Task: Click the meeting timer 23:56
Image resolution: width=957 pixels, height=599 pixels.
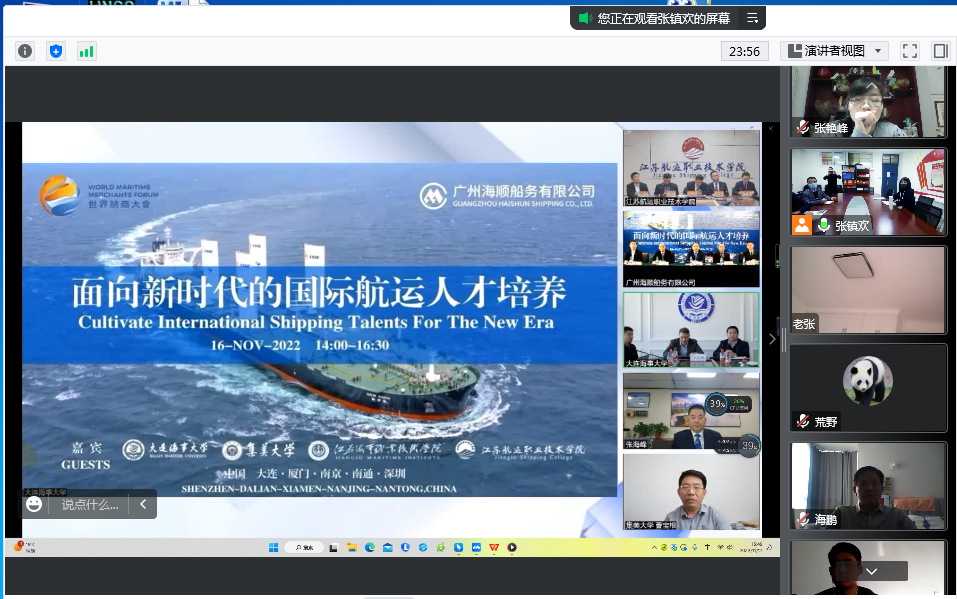Action: click(744, 51)
